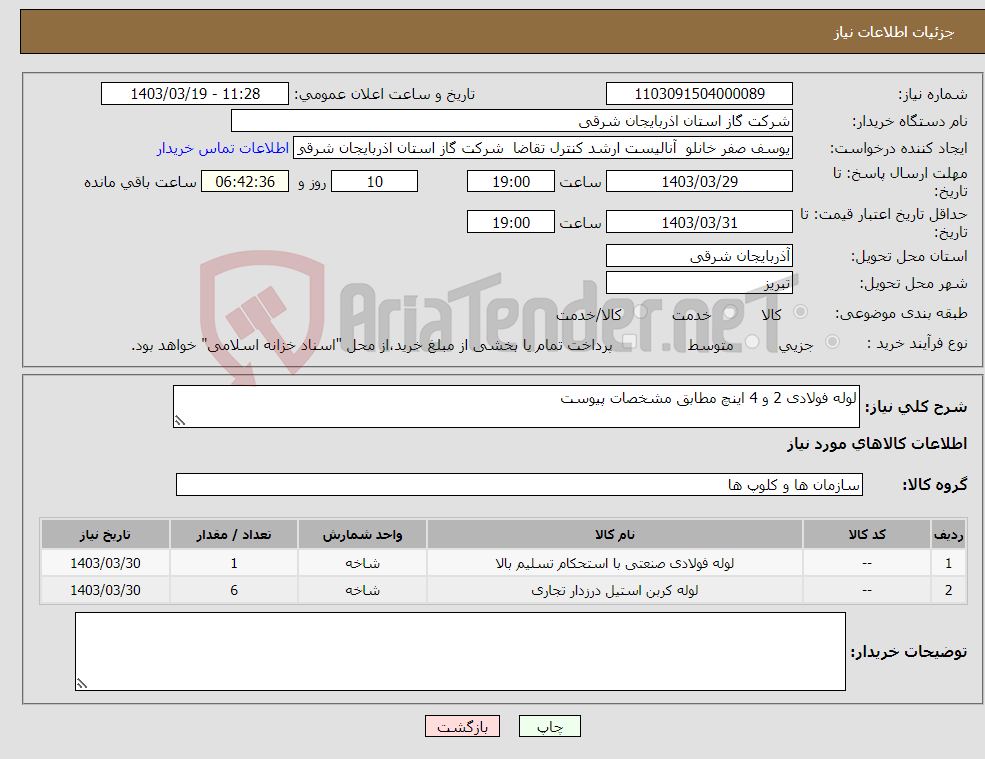This screenshot has width=985, height=759.
Task: Click the remaining days field showing 10
Action: pyautogui.click(x=374, y=182)
